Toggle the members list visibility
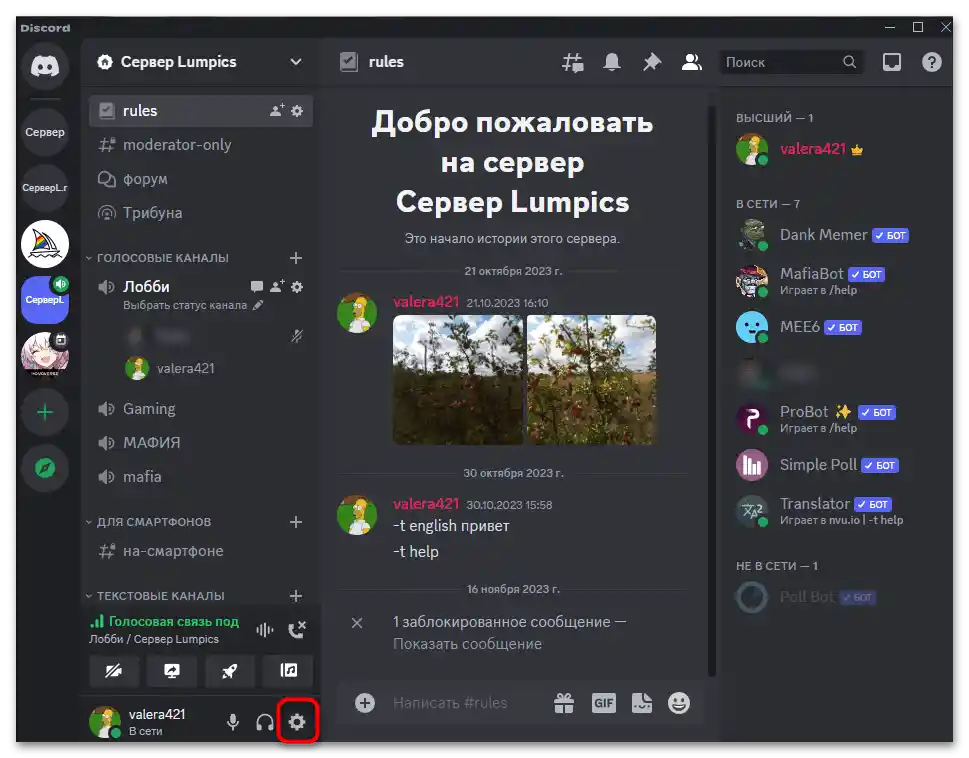This screenshot has width=969, height=758. pos(691,61)
